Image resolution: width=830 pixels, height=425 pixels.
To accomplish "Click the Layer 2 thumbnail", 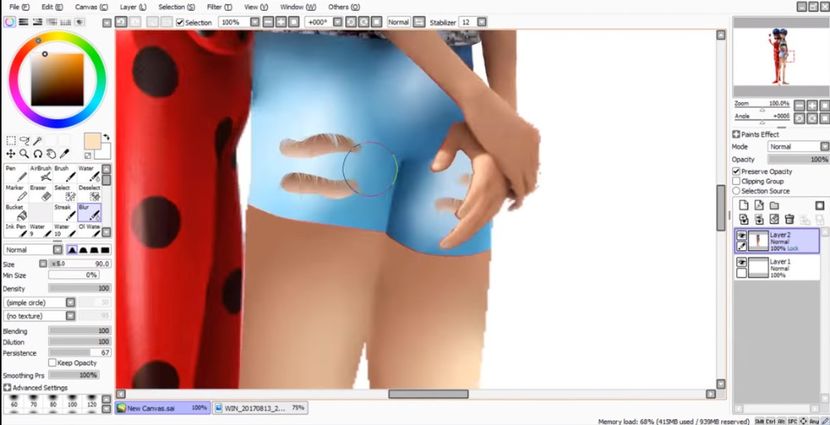I will click(x=758, y=240).
